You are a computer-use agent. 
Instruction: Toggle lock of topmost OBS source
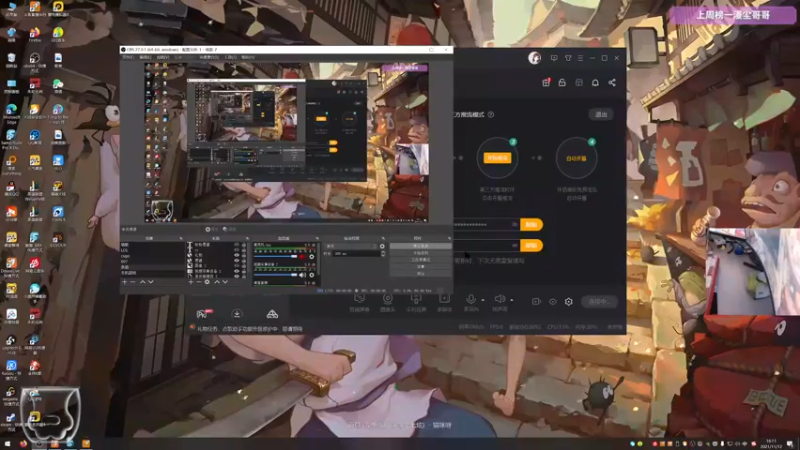[x=243, y=245]
